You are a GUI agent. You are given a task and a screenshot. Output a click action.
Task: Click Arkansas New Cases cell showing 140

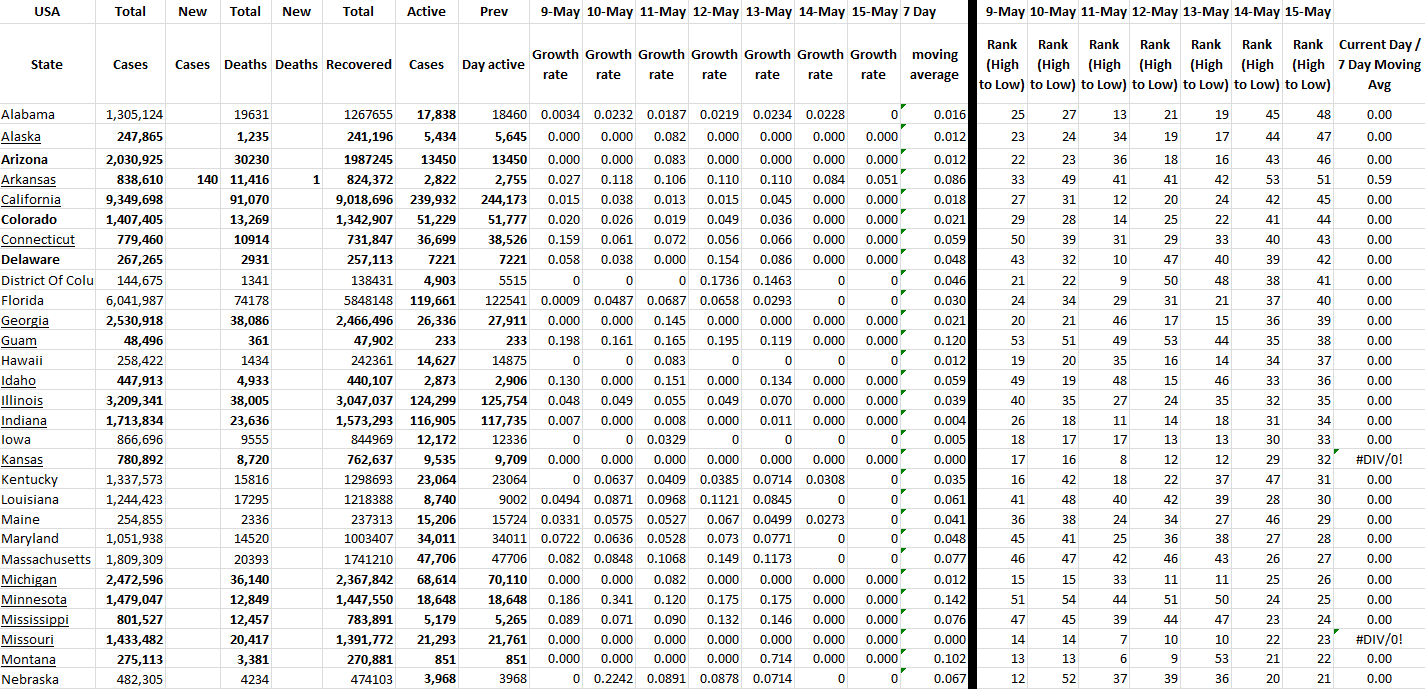(x=192, y=180)
